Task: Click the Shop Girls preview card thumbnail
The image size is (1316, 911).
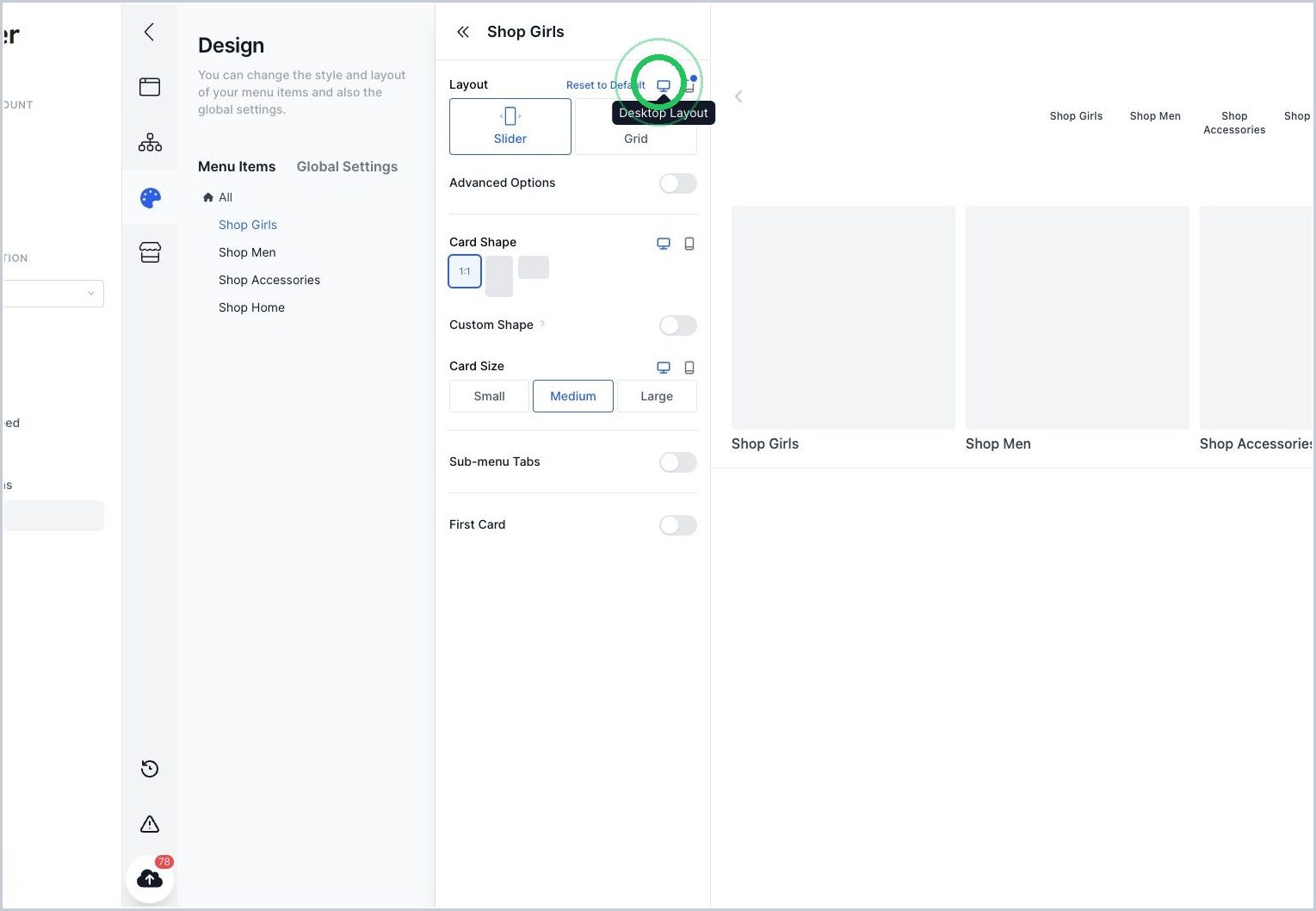Action: pyautogui.click(x=843, y=318)
